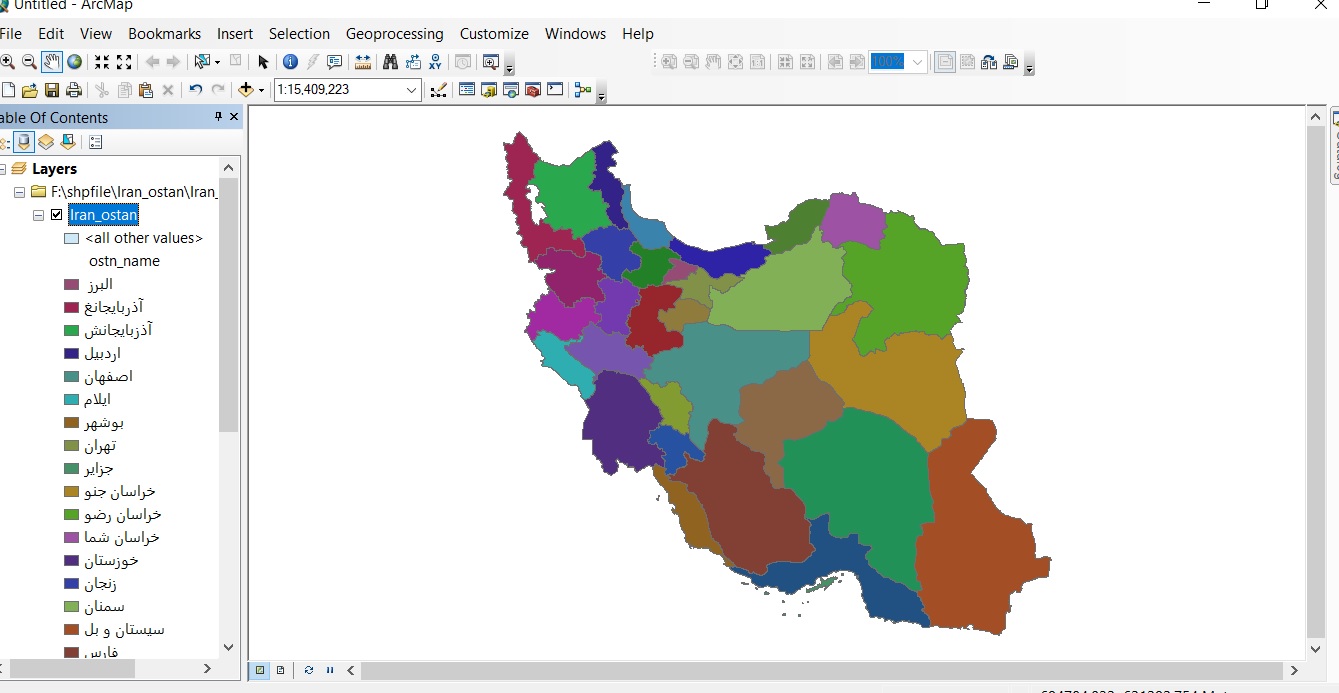This screenshot has height=693, width=1339.
Task: Click the Go To XY tool
Action: (436, 62)
